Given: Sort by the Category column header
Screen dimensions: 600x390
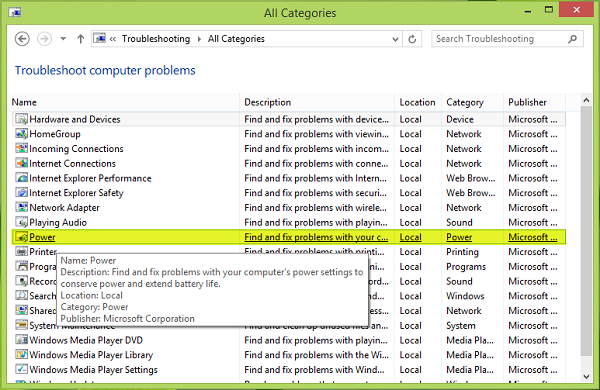Looking at the screenshot, I should point(465,102).
